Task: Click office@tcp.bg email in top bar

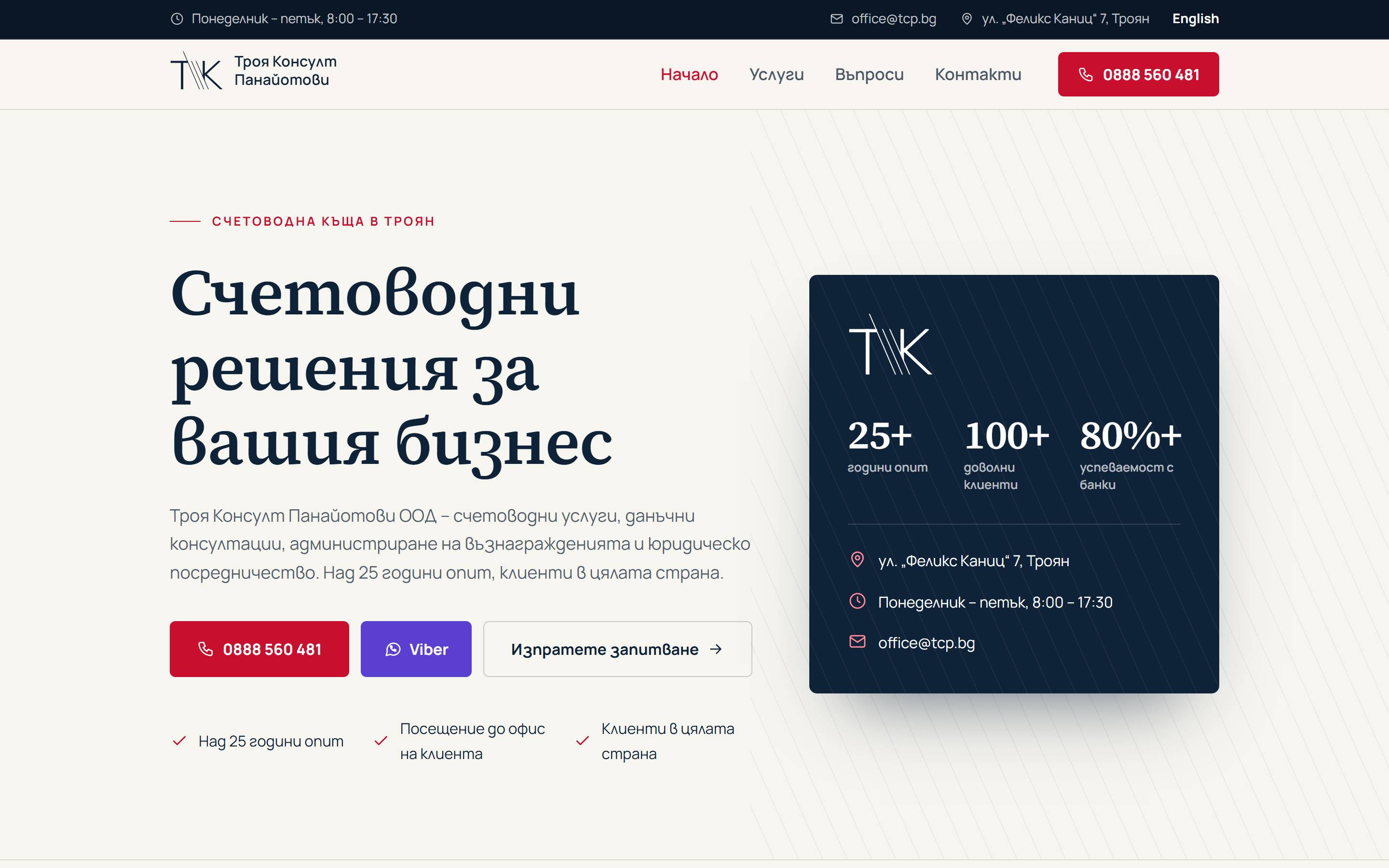Action: point(893,19)
